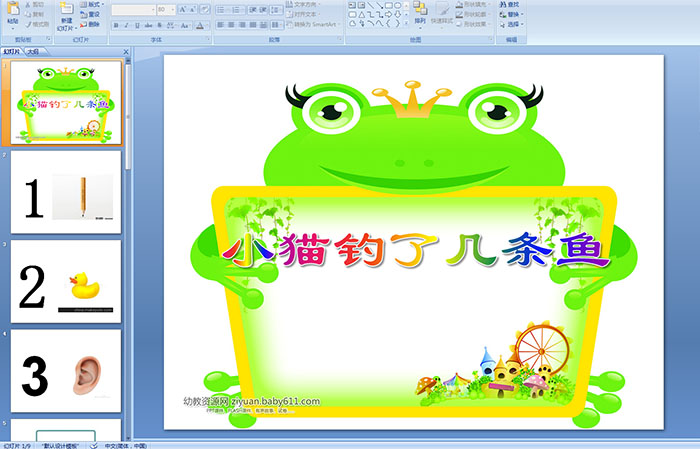700x449 pixels.
Task: Close the slides pane with X
Action: pos(126,52)
